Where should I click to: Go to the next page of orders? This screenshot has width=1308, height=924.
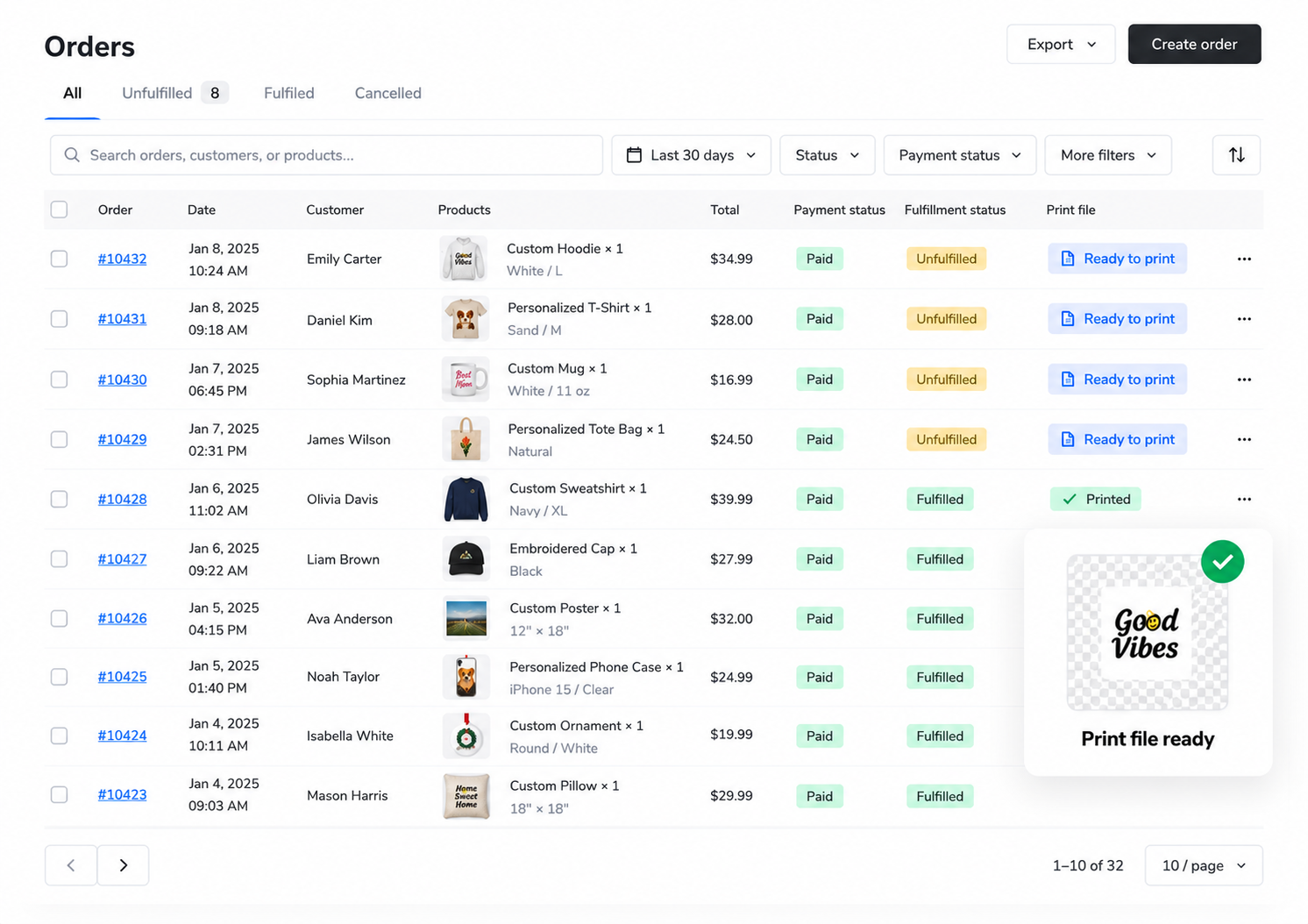(x=123, y=865)
